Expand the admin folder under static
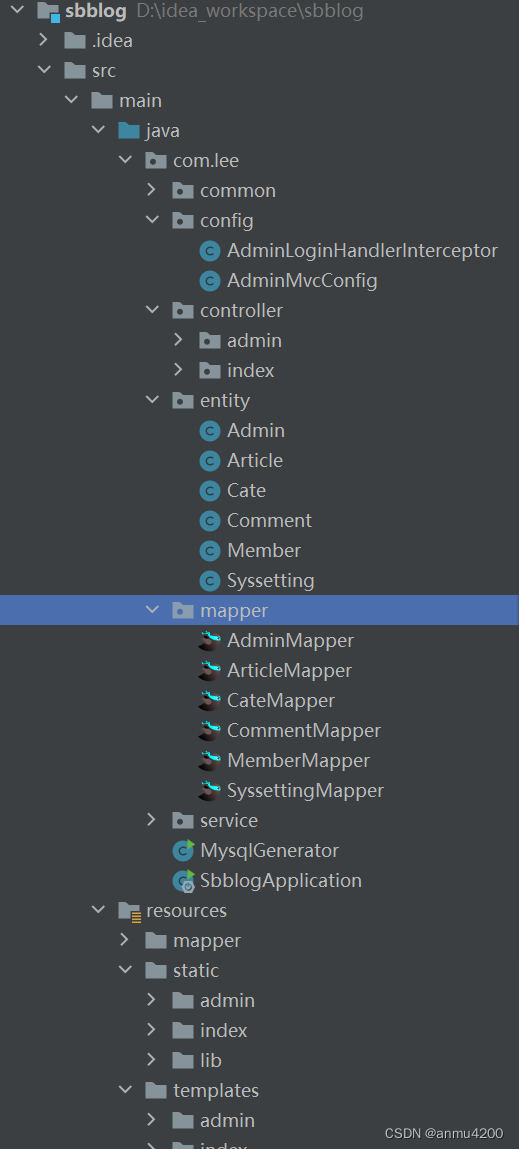Image resolution: width=519 pixels, height=1149 pixels. click(x=152, y=1000)
